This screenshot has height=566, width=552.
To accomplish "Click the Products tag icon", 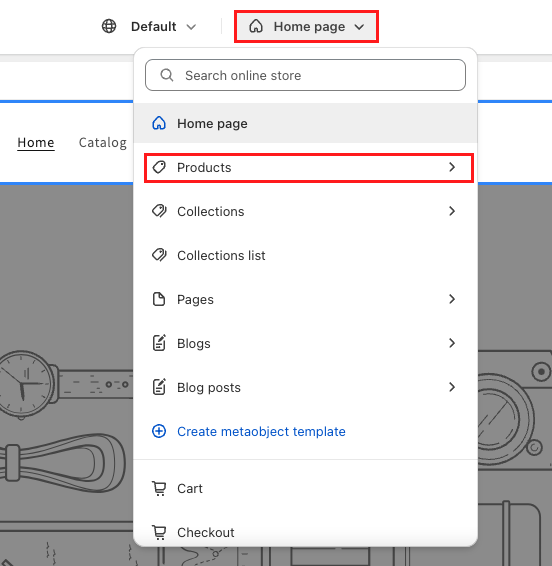I will 159,167.
